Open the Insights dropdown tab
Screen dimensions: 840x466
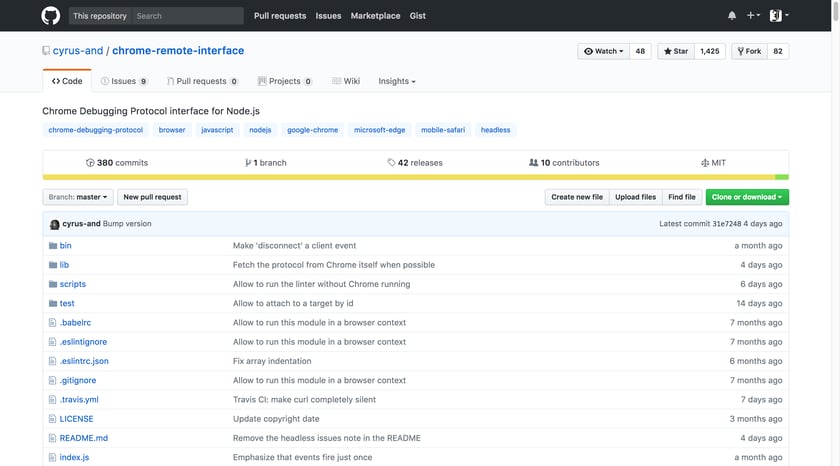pos(397,81)
